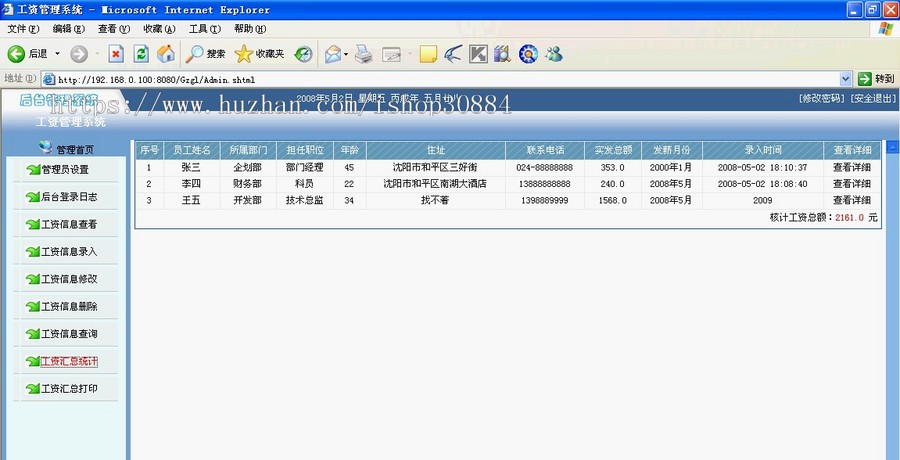
Task: Click the K-shaped toolbar icon
Action: tap(478, 54)
